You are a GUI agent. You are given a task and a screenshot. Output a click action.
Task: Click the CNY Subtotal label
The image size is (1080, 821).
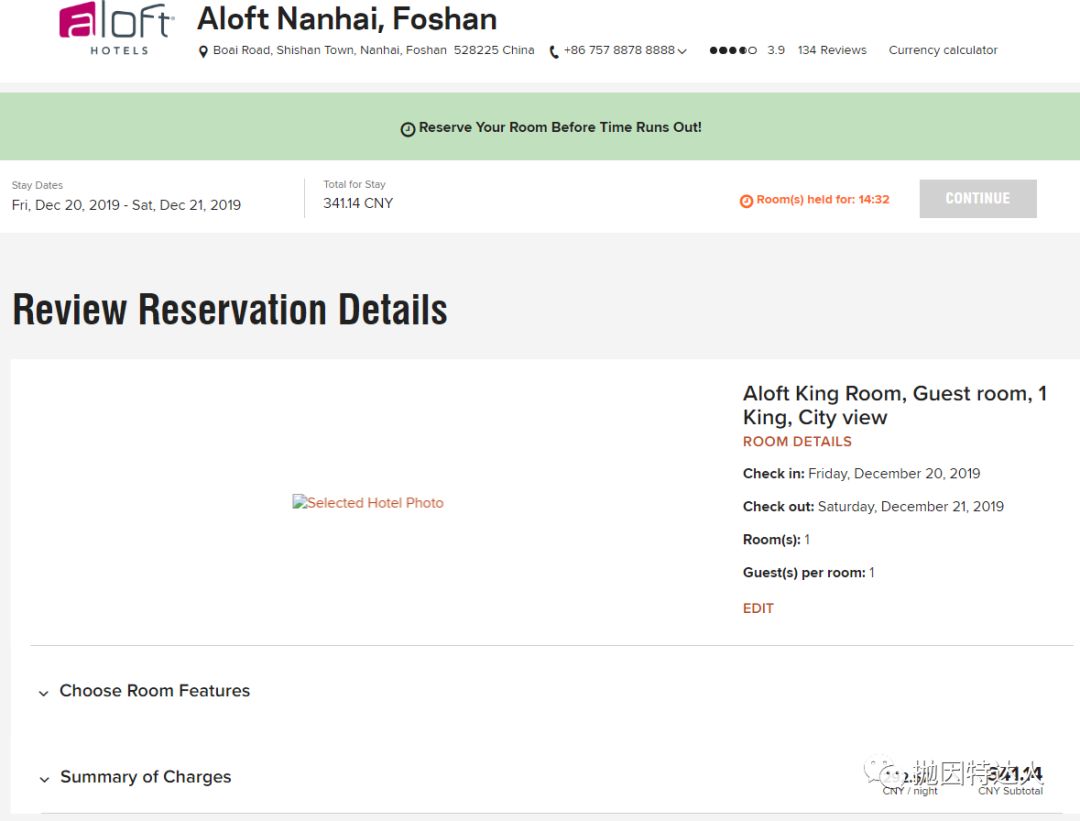1010,791
